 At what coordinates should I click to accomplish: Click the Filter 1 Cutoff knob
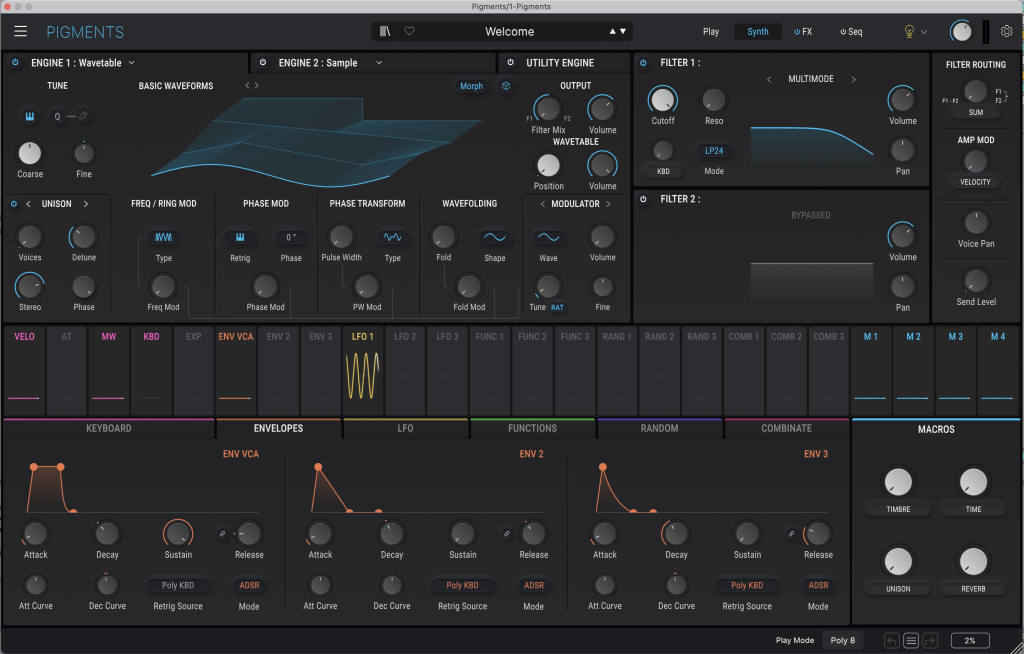[662, 99]
